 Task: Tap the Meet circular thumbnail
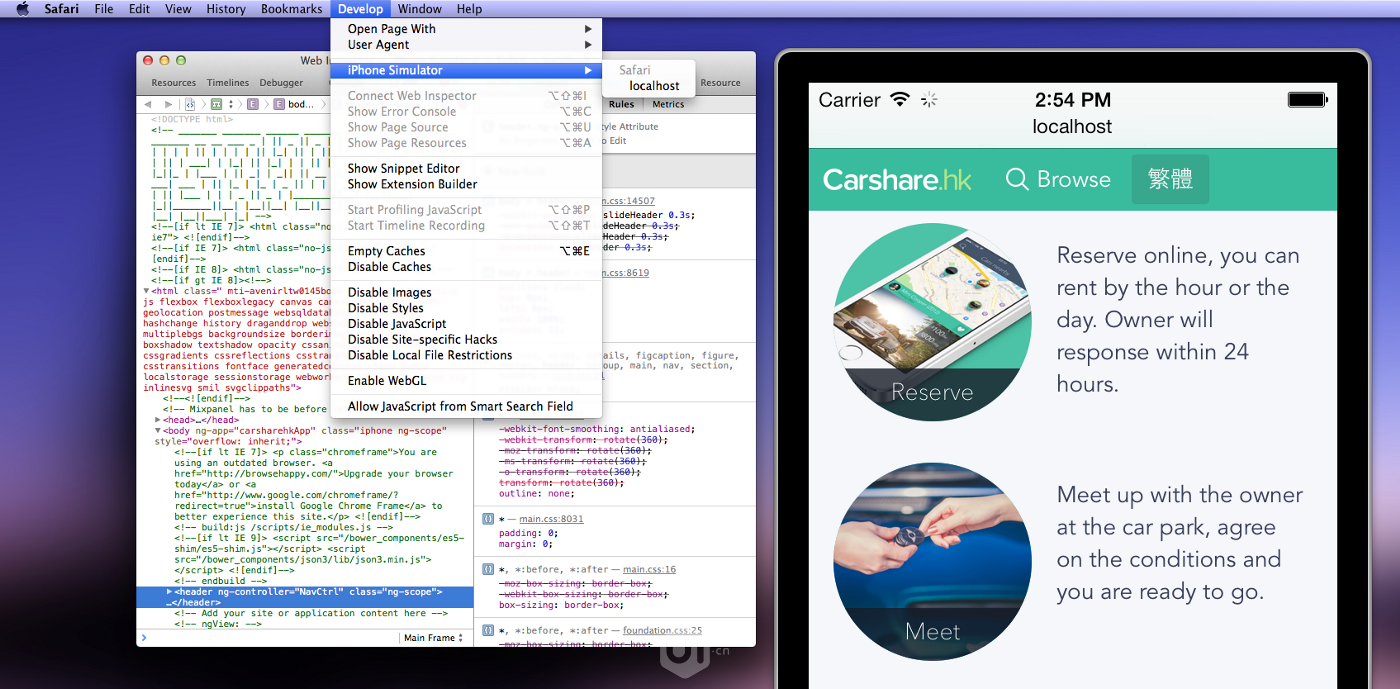(932, 561)
